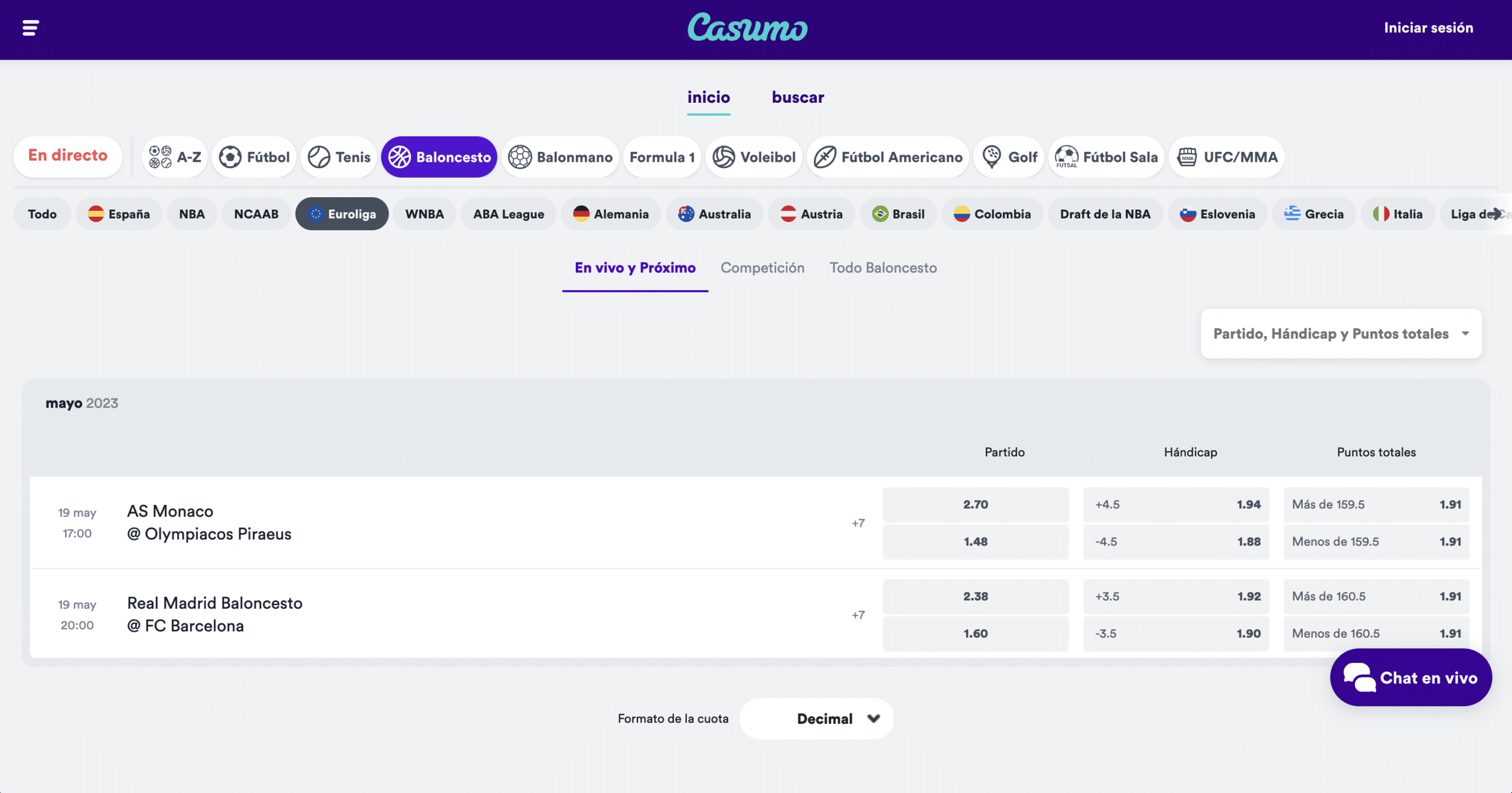This screenshot has width=1512, height=793.
Task: Open Chat en vivo support
Action: click(1405, 677)
